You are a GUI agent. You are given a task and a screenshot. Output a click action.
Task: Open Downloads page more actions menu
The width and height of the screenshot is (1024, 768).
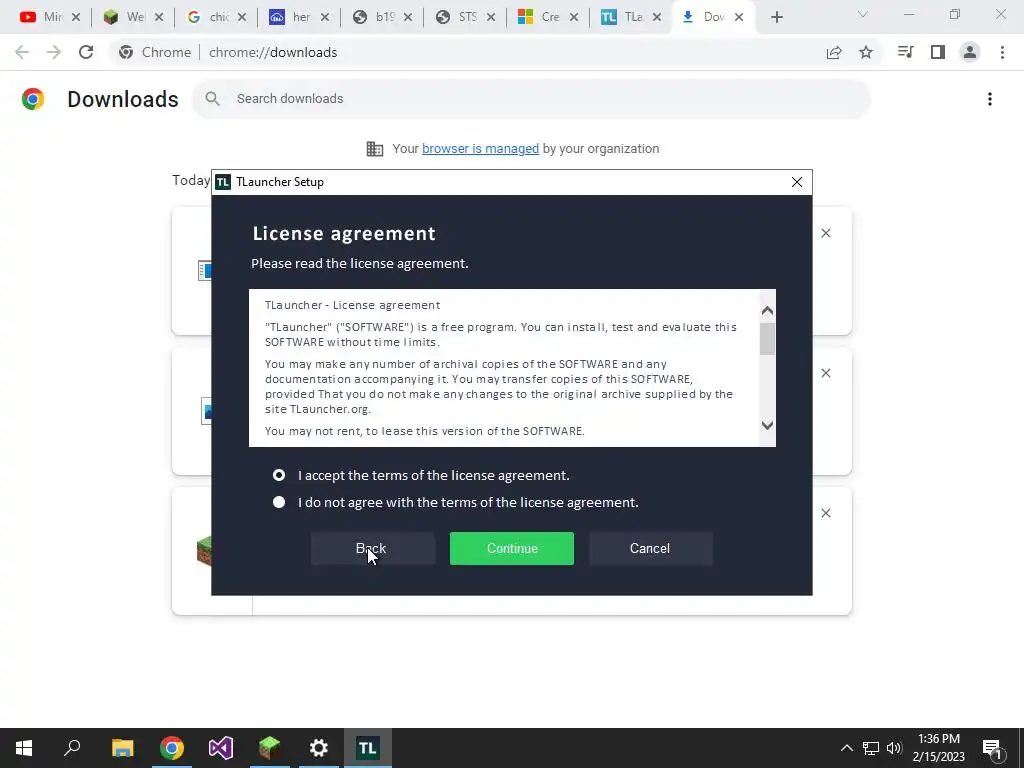point(990,99)
